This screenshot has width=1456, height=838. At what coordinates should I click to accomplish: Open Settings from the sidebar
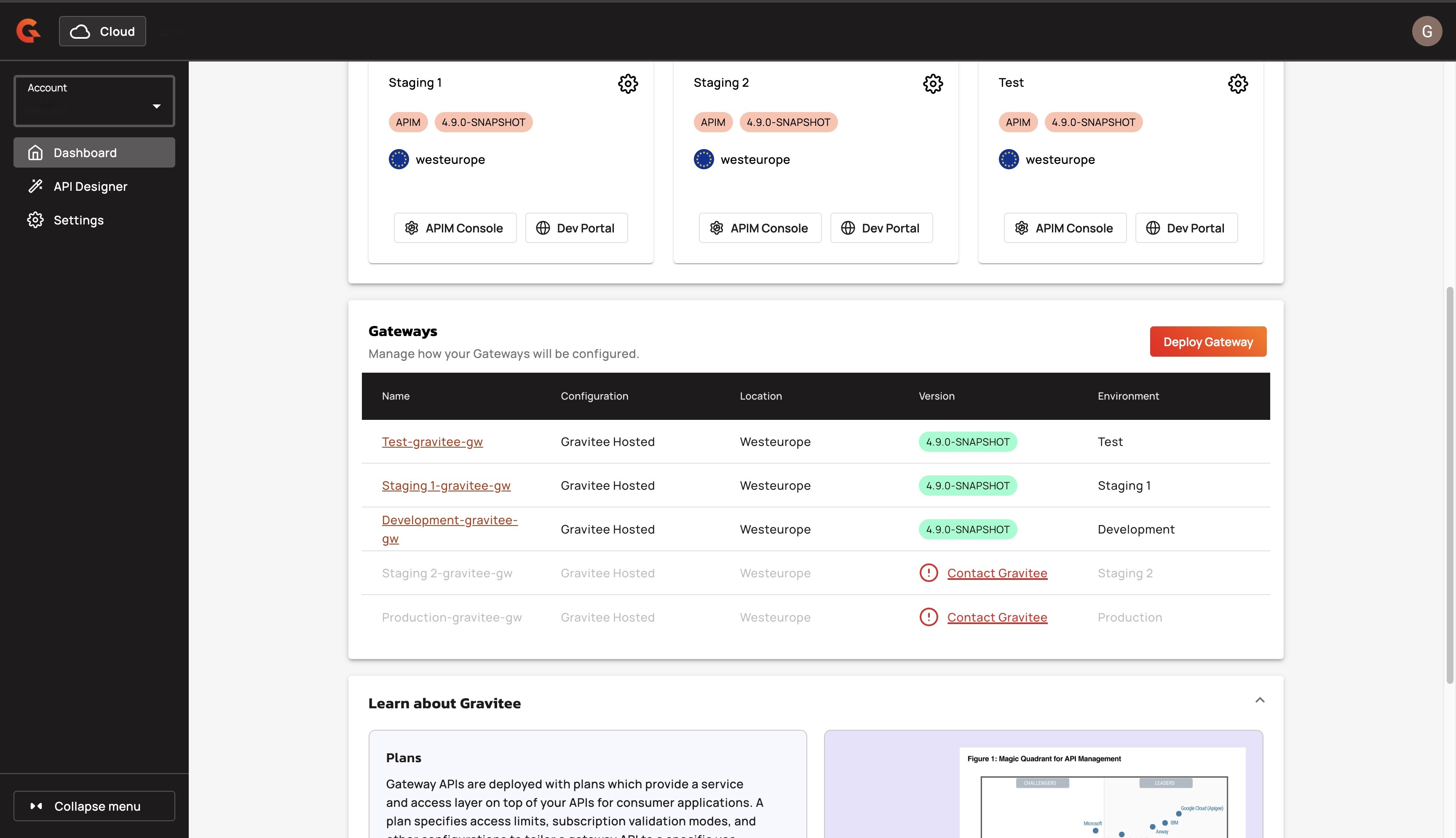pyautogui.click(x=78, y=220)
